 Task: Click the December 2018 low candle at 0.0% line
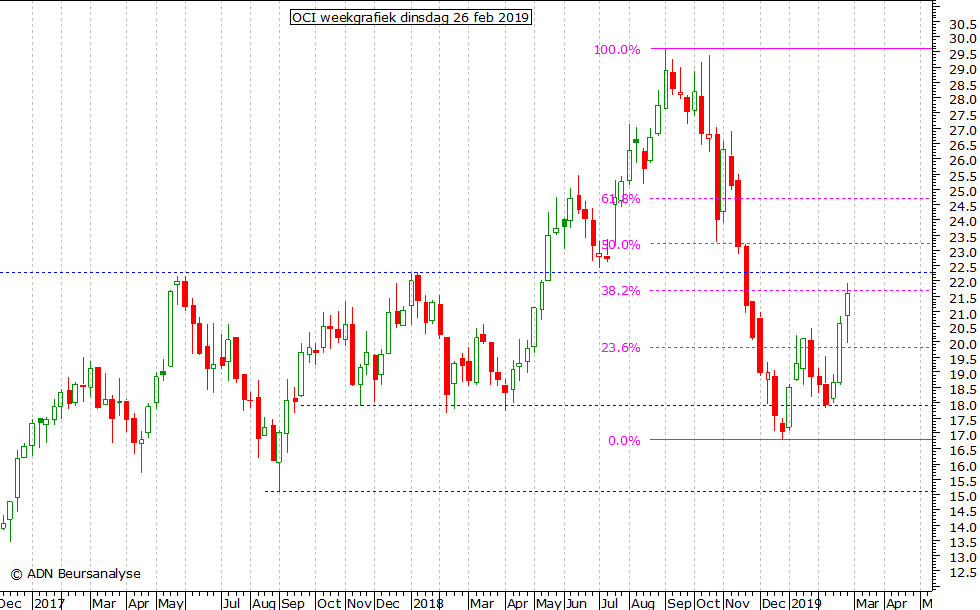[x=782, y=428]
